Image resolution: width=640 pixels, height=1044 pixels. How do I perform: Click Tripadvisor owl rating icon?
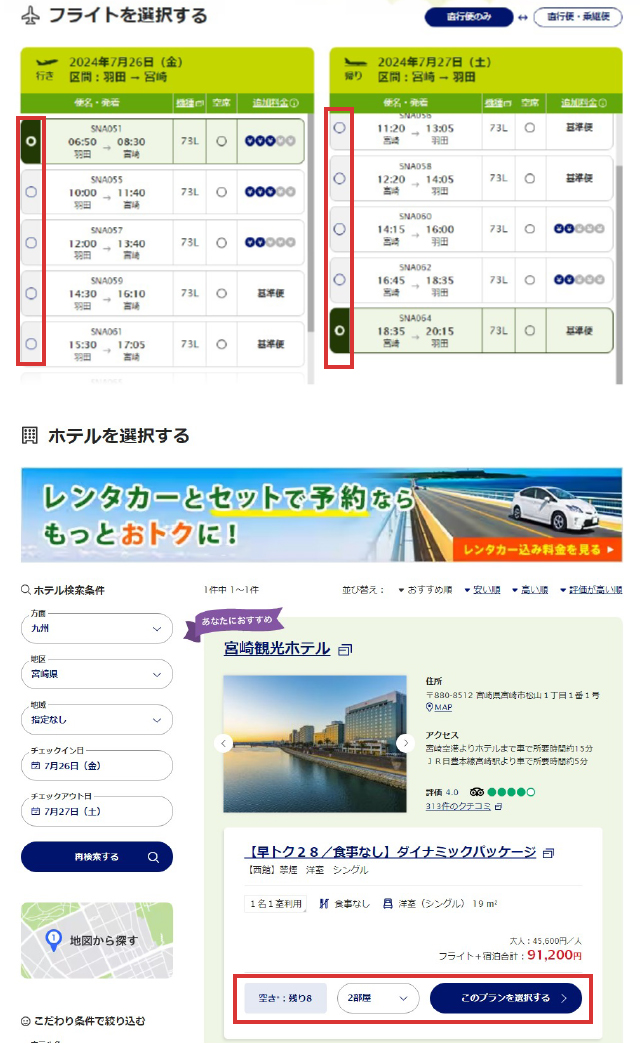[476, 792]
